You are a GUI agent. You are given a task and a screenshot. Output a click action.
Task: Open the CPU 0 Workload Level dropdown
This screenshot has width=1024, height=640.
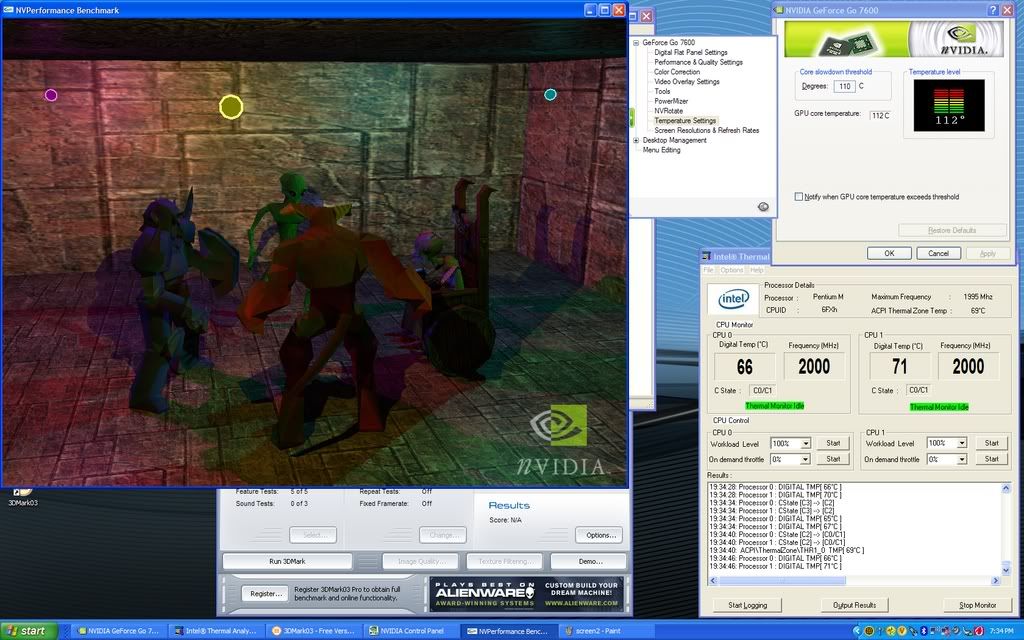805,443
